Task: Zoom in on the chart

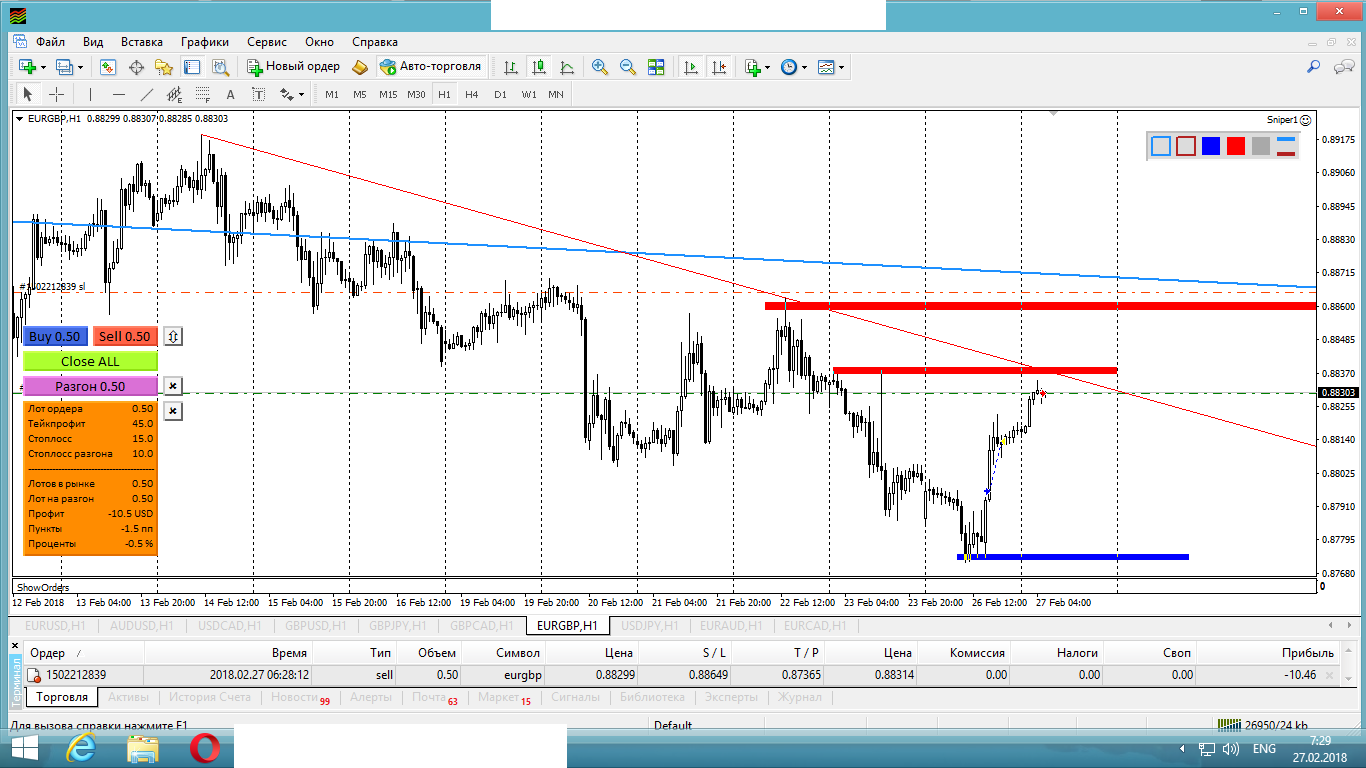Action: click(x=600, y=67)
